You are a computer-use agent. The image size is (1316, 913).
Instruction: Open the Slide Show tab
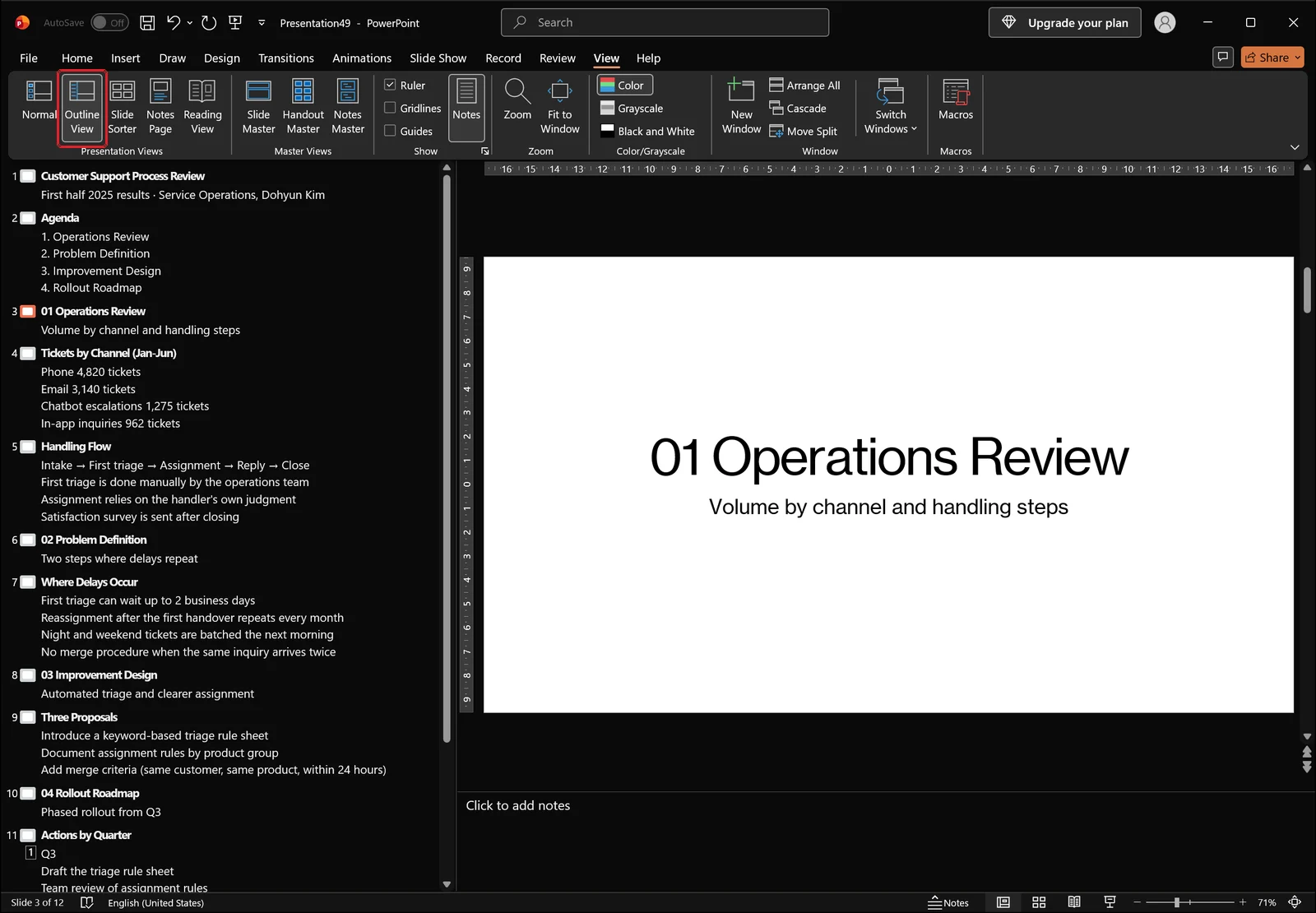438,58
